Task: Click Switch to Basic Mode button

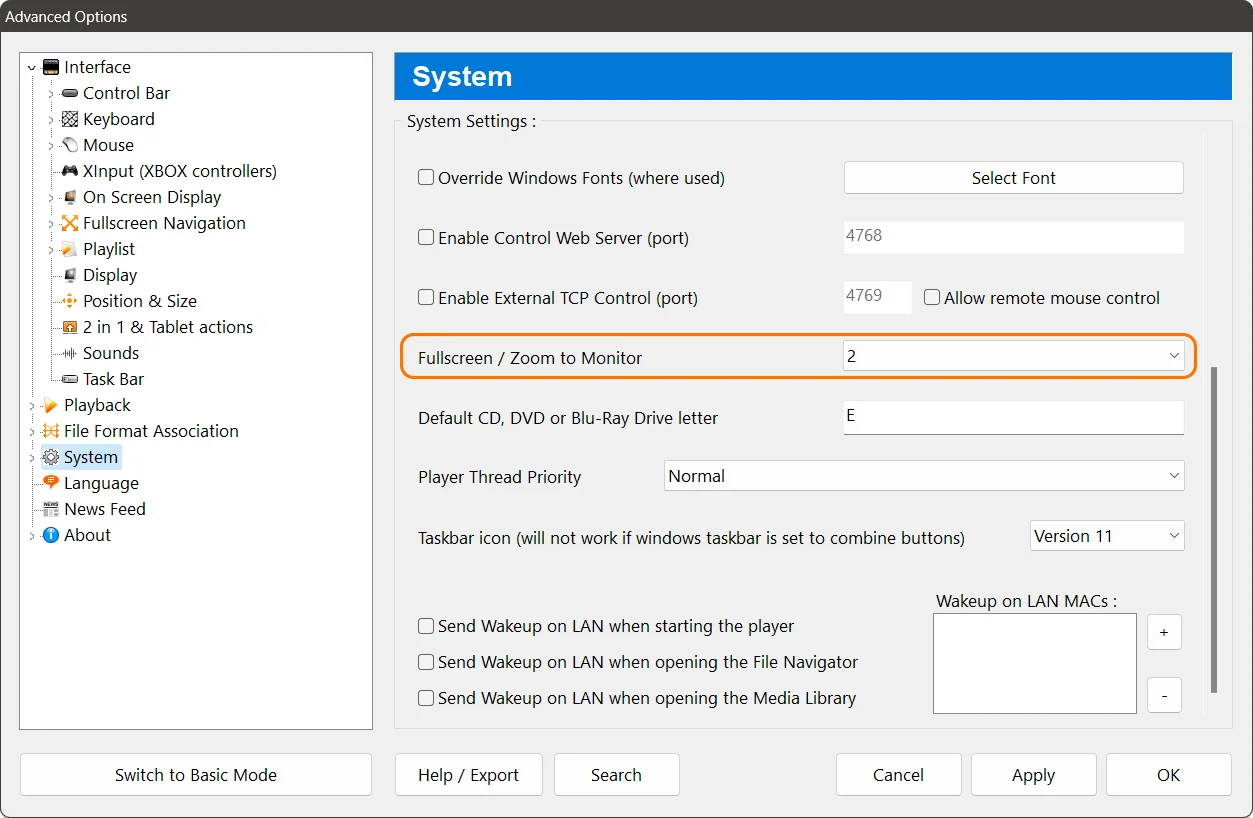Action: click(196, 775)
